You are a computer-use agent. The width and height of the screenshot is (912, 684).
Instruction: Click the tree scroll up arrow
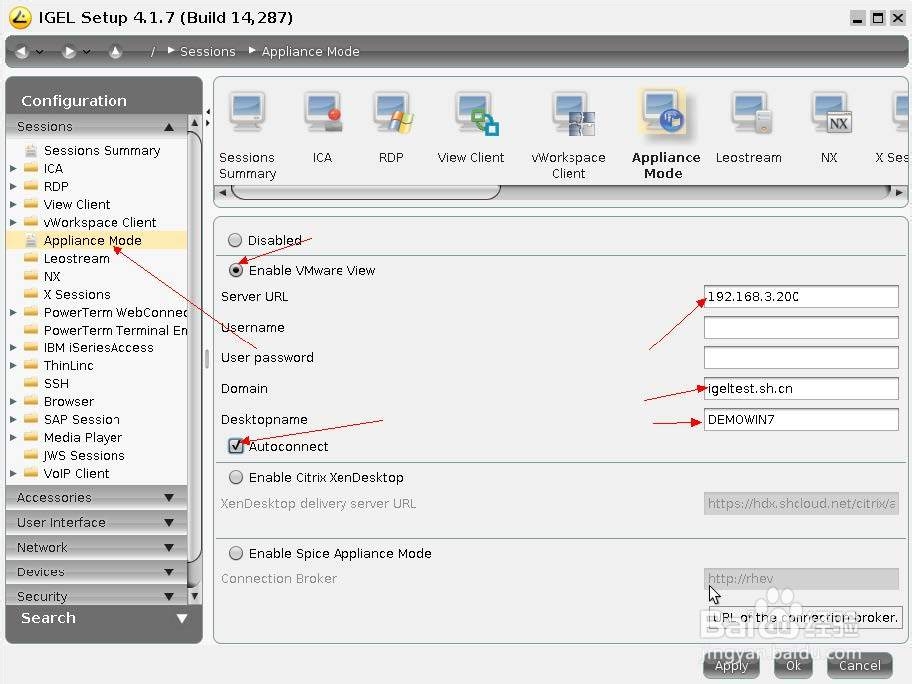coord(194,123)
